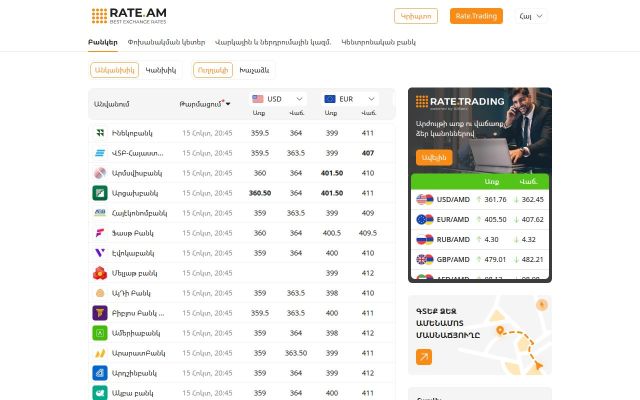Click the ԳՏԵՔ ՁԵԶ ԱՄԵՆԱՄՈՏ ՄԱՍՆԱՃՅՈՒՂԸ map card

click(x=480, y=335)
